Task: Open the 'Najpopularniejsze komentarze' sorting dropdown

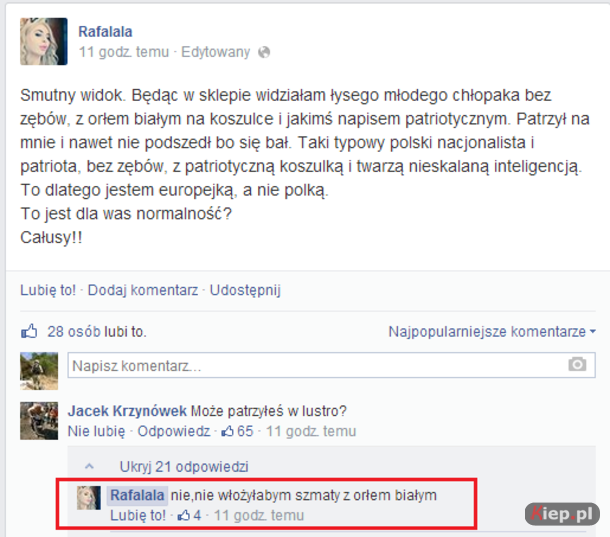Action: [492, 332]
